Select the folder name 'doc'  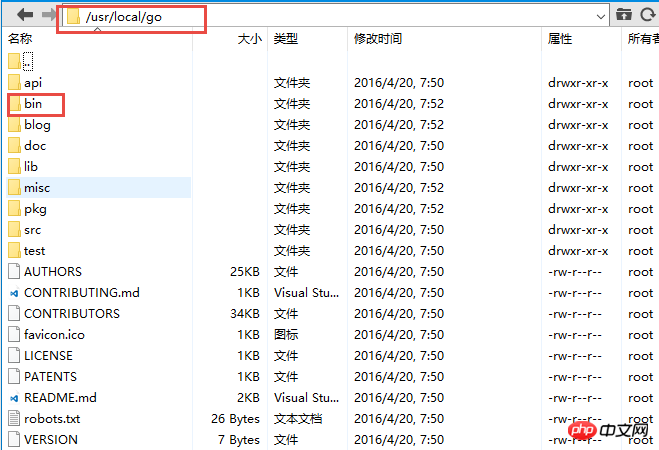click(35, 146)
